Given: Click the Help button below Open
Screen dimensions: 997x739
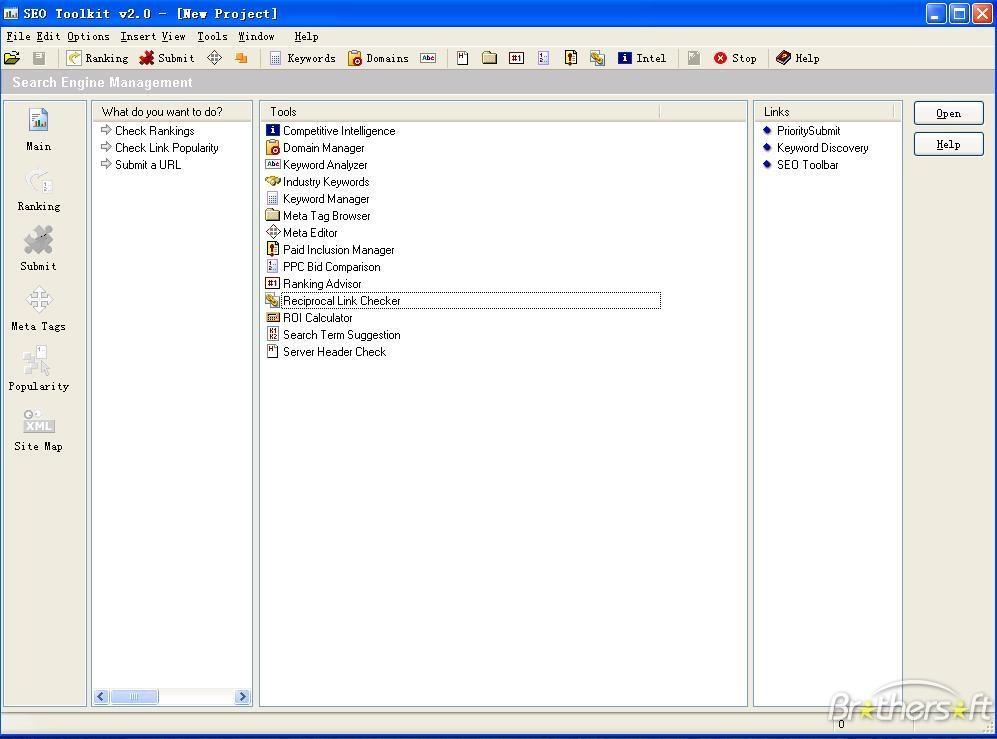Looking at the screenshot, I should [x=948, y=144].
